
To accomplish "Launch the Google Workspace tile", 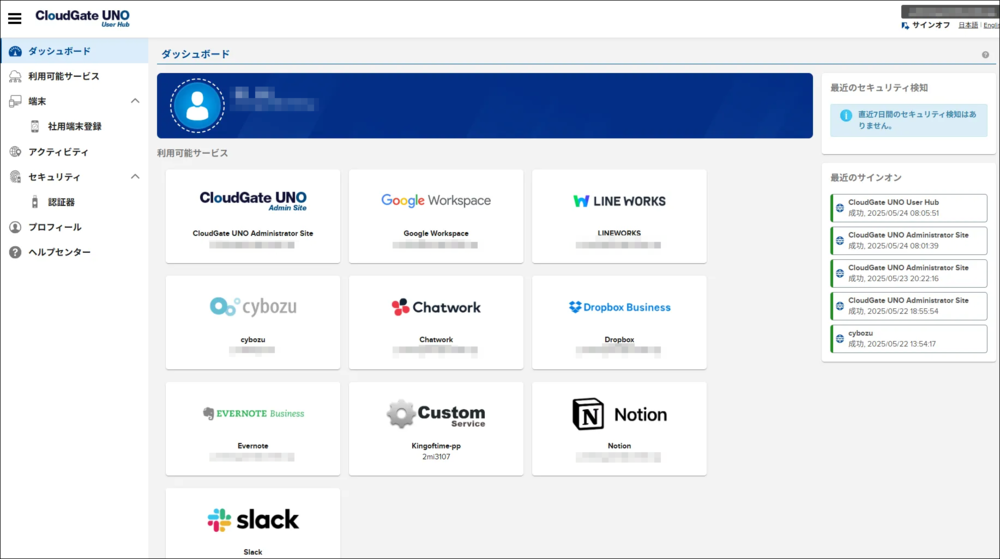I will click(x=436, y=216).
